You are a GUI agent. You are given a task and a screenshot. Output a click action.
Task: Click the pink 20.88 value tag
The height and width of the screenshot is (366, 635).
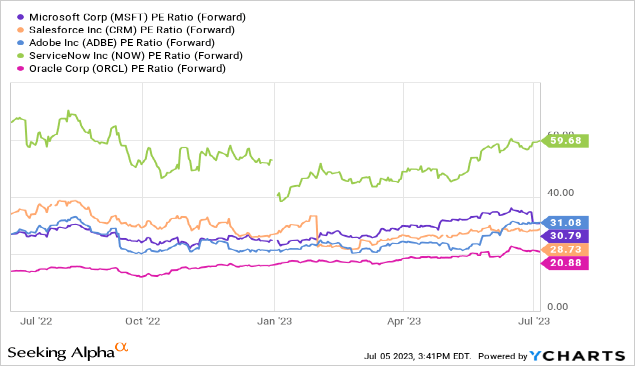tap(565, 263)
